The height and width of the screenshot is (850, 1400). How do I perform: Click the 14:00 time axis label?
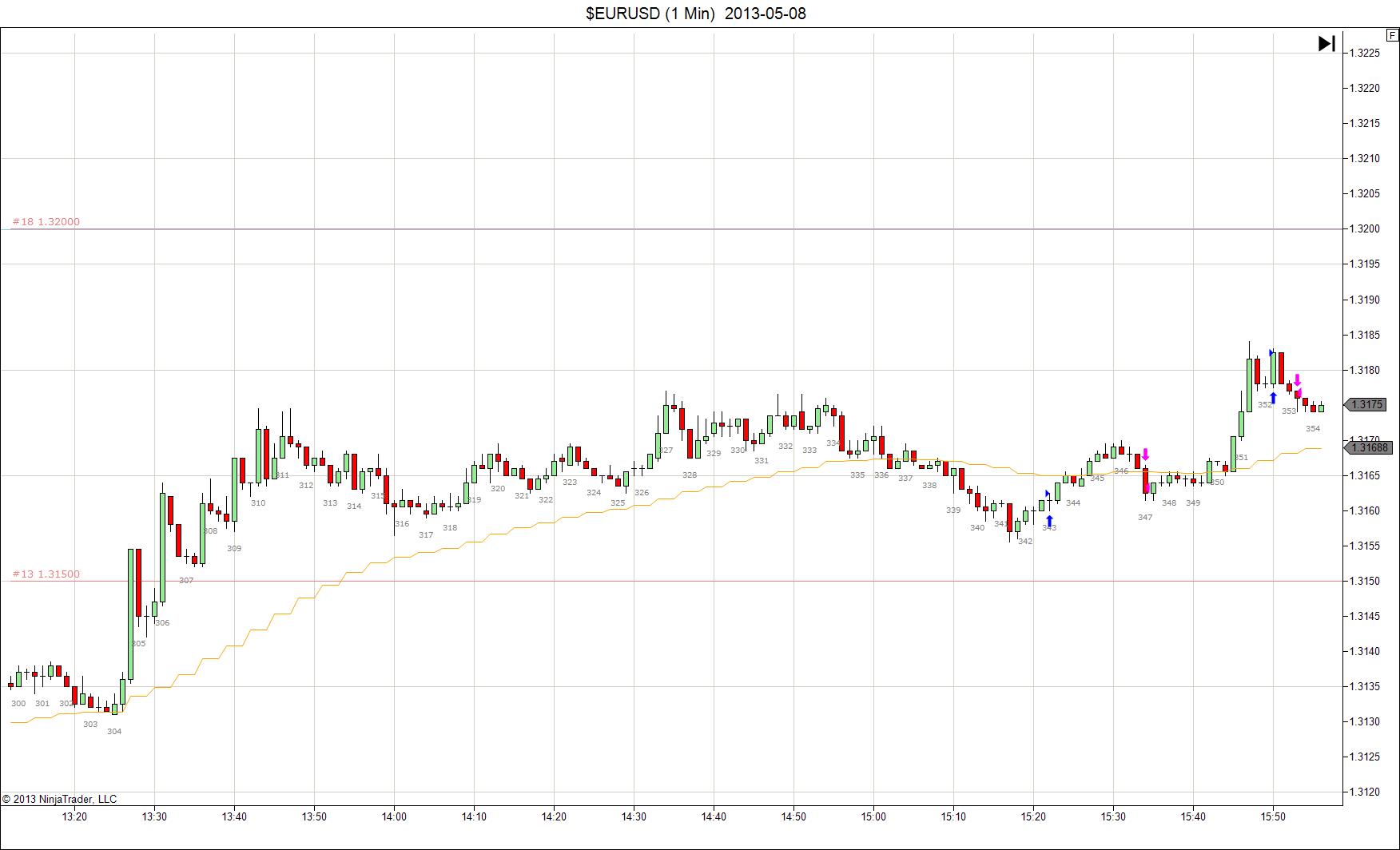point(394,816)
